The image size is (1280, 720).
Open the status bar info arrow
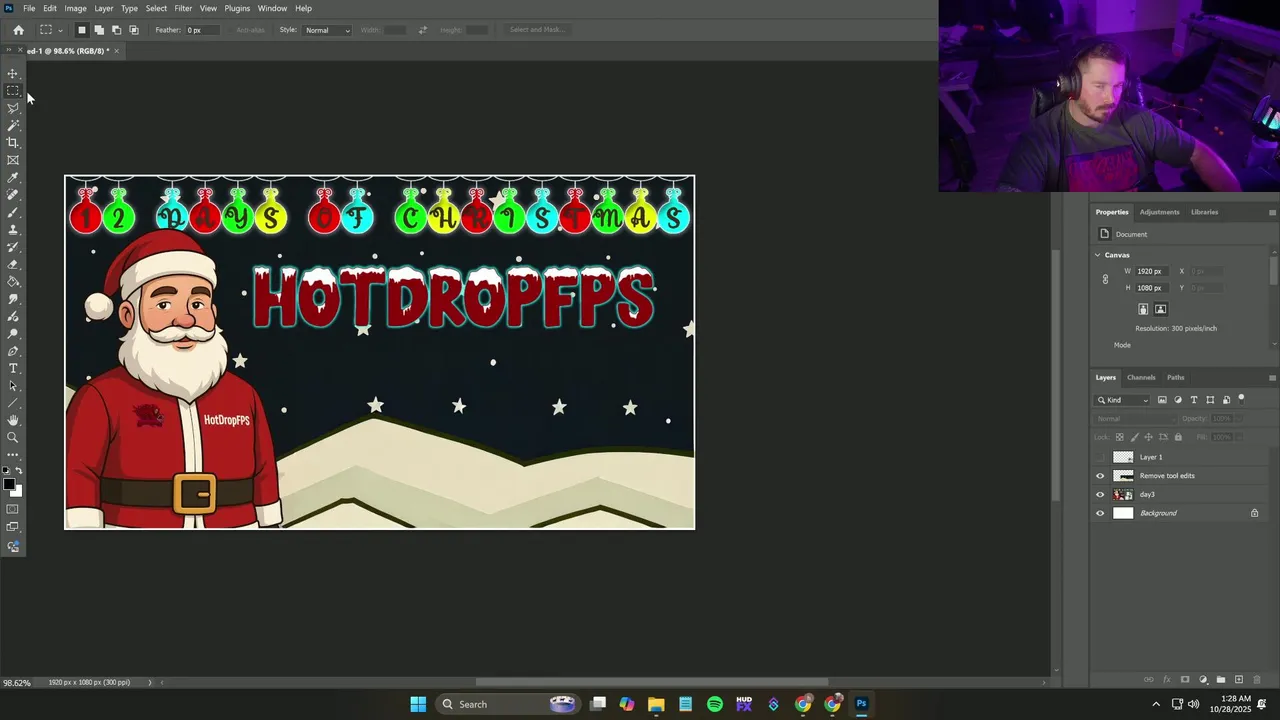tap(150, 683)
